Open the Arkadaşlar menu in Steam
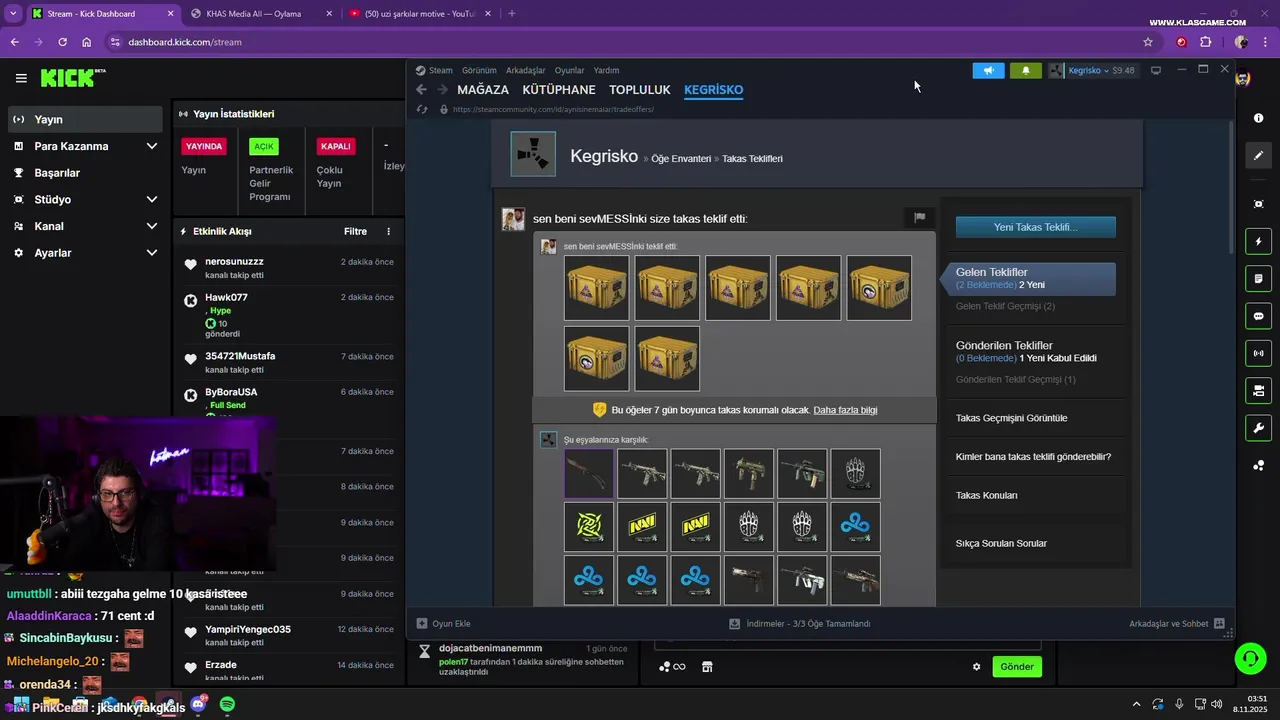The width and height of the screenshot is (1280, 720). point(526,71)
